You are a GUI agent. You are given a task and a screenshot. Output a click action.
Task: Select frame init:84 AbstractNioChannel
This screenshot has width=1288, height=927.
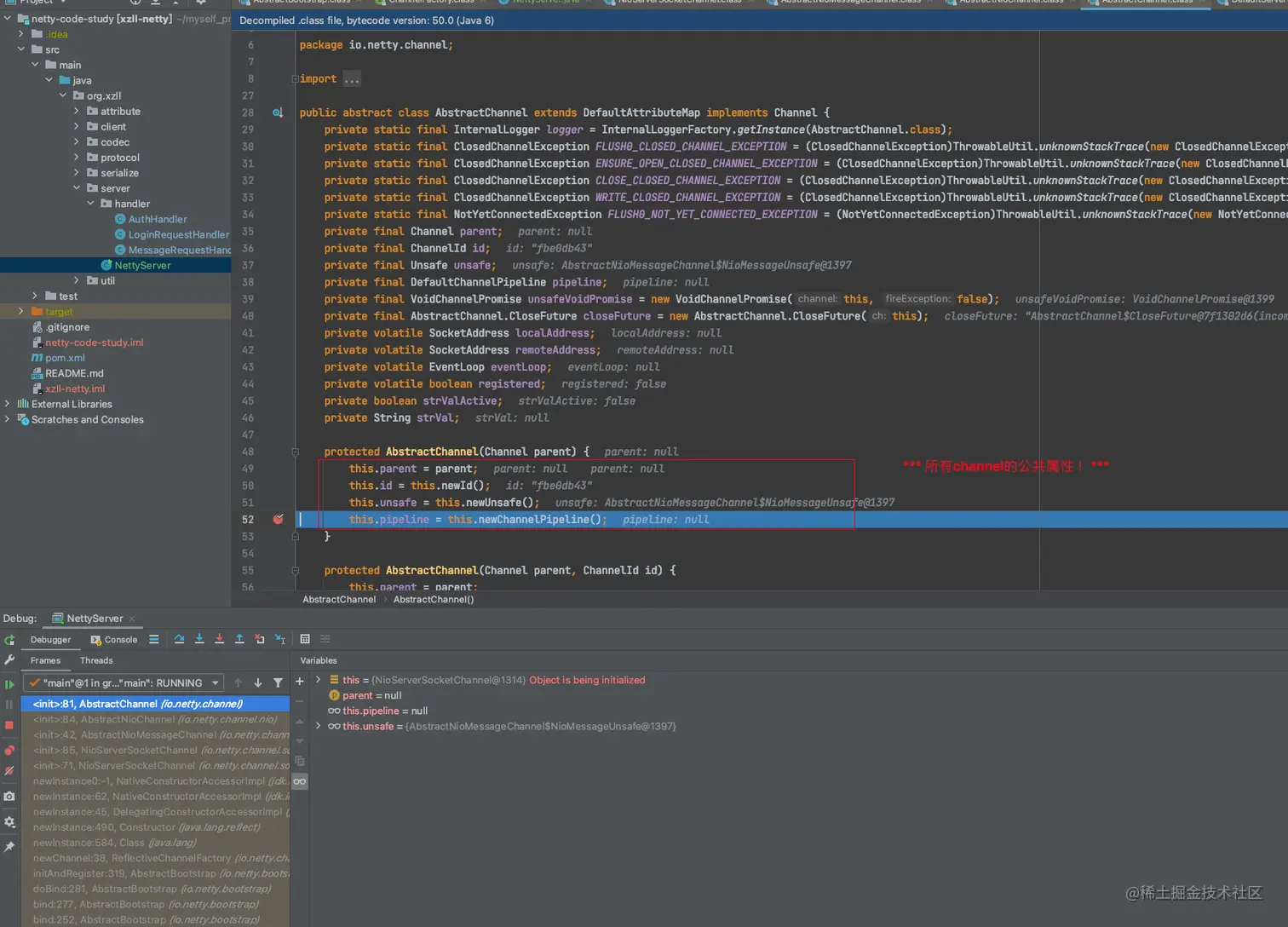(x=155, y=719)
